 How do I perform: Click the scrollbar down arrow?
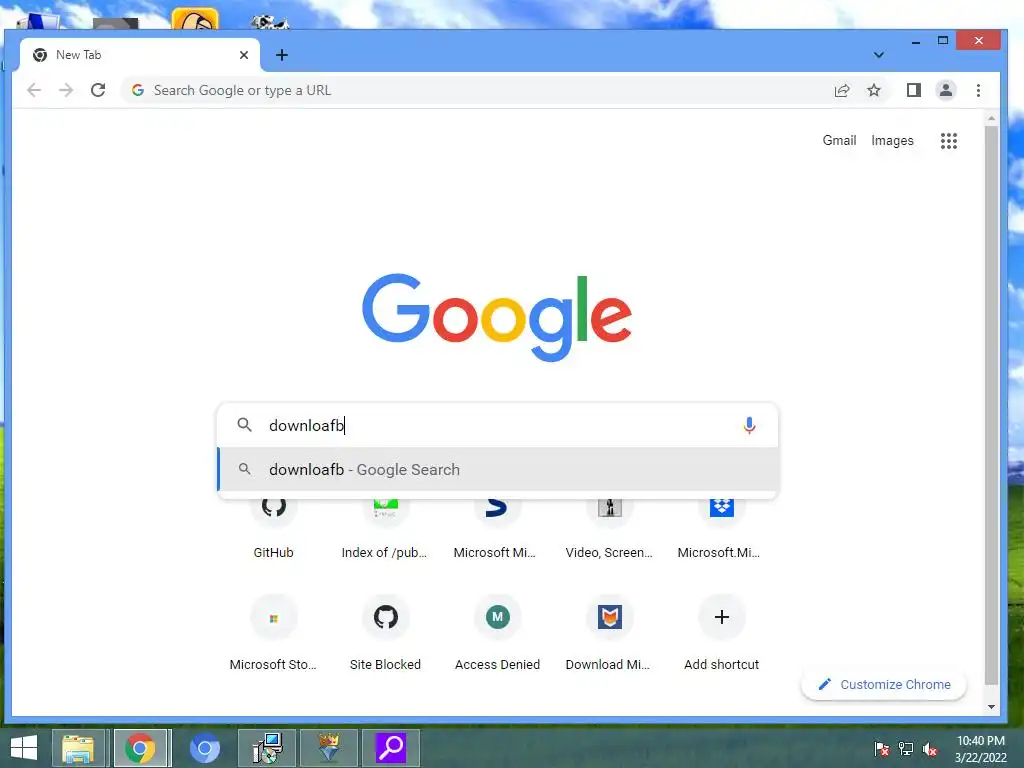(991, 707)
